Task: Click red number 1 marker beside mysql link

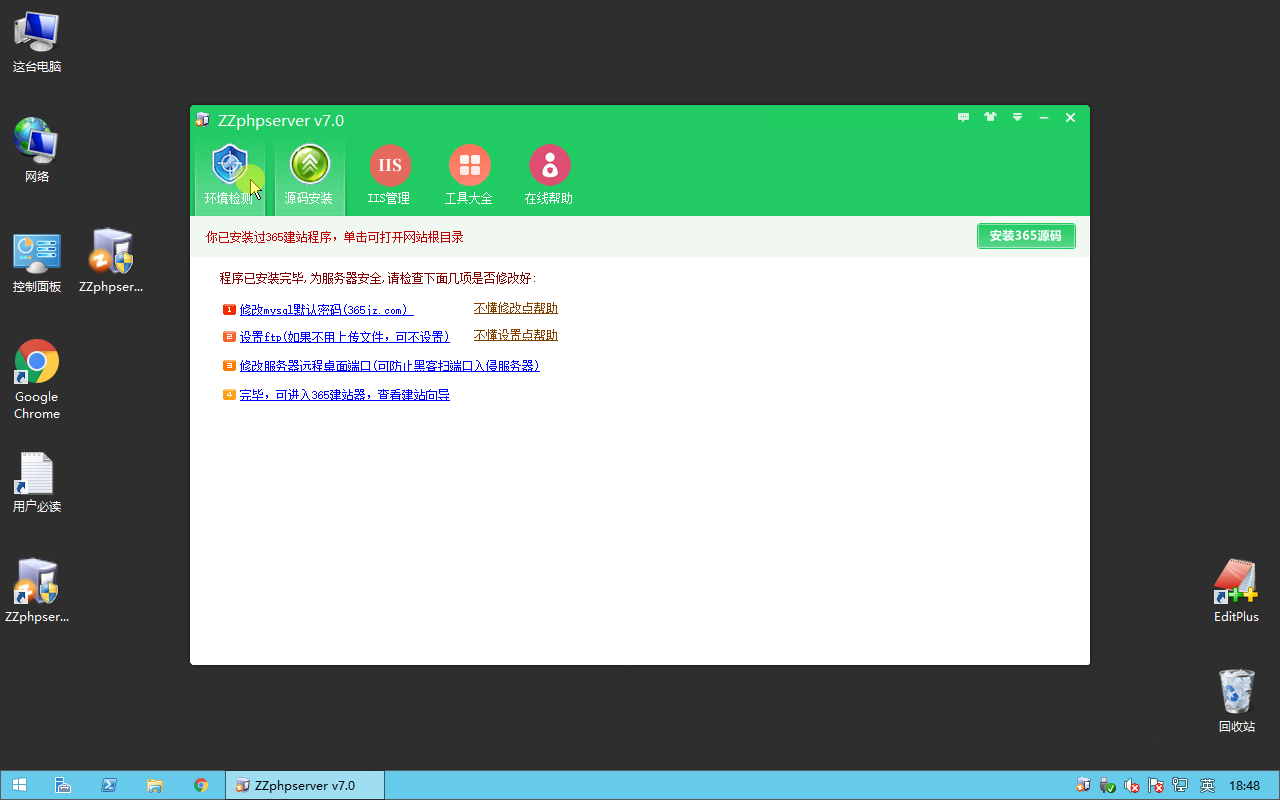Action: tap(229, 310)
